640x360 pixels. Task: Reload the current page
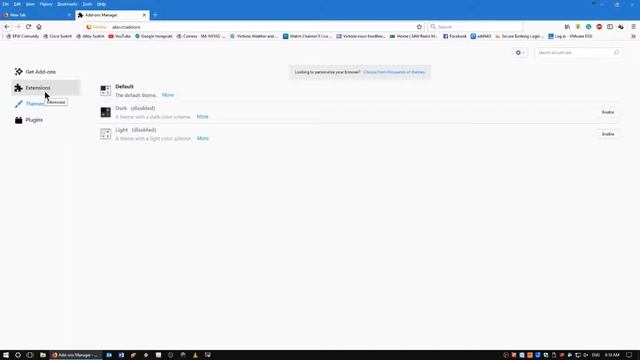(28, 27)
